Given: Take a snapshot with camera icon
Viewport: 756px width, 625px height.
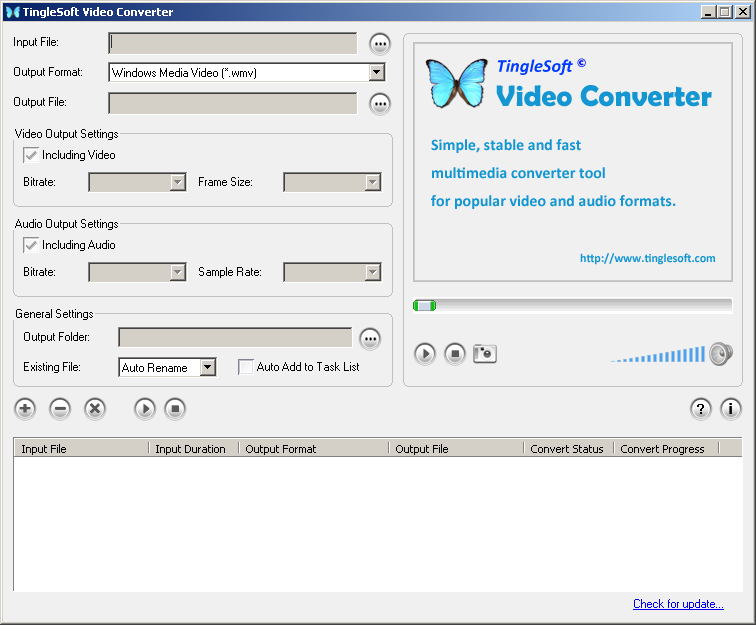Looking at the screenshot, I should pos(485,354).
